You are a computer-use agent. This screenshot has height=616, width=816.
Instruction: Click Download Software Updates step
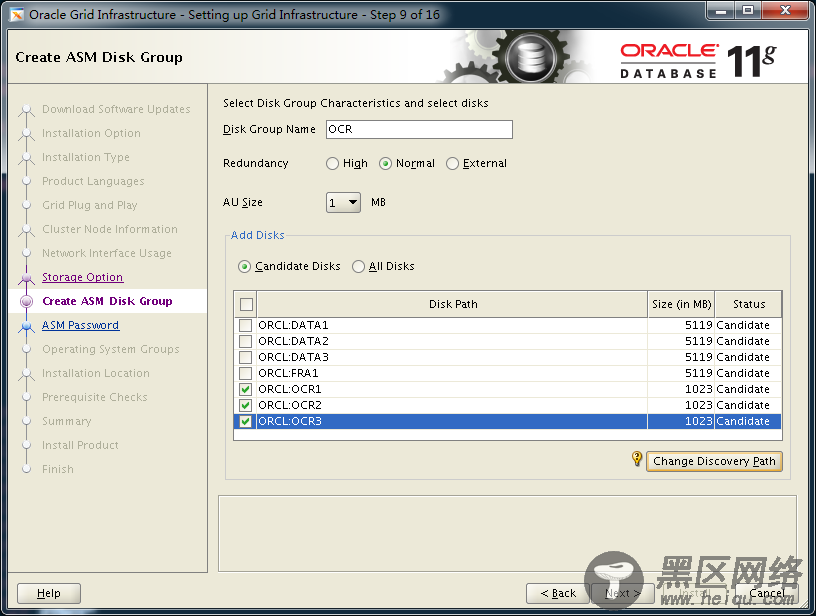coord(116,109)
